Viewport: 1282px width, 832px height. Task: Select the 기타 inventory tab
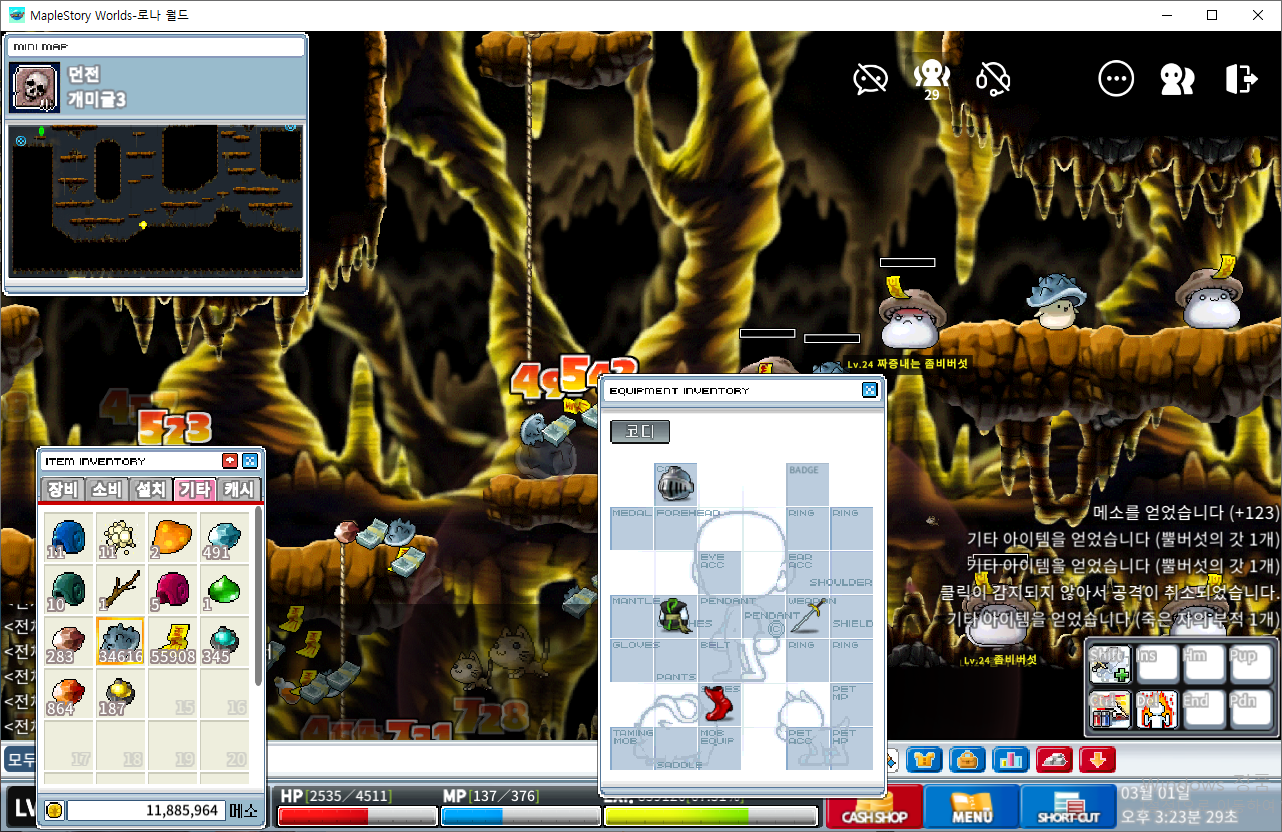[x=194, y=490]
